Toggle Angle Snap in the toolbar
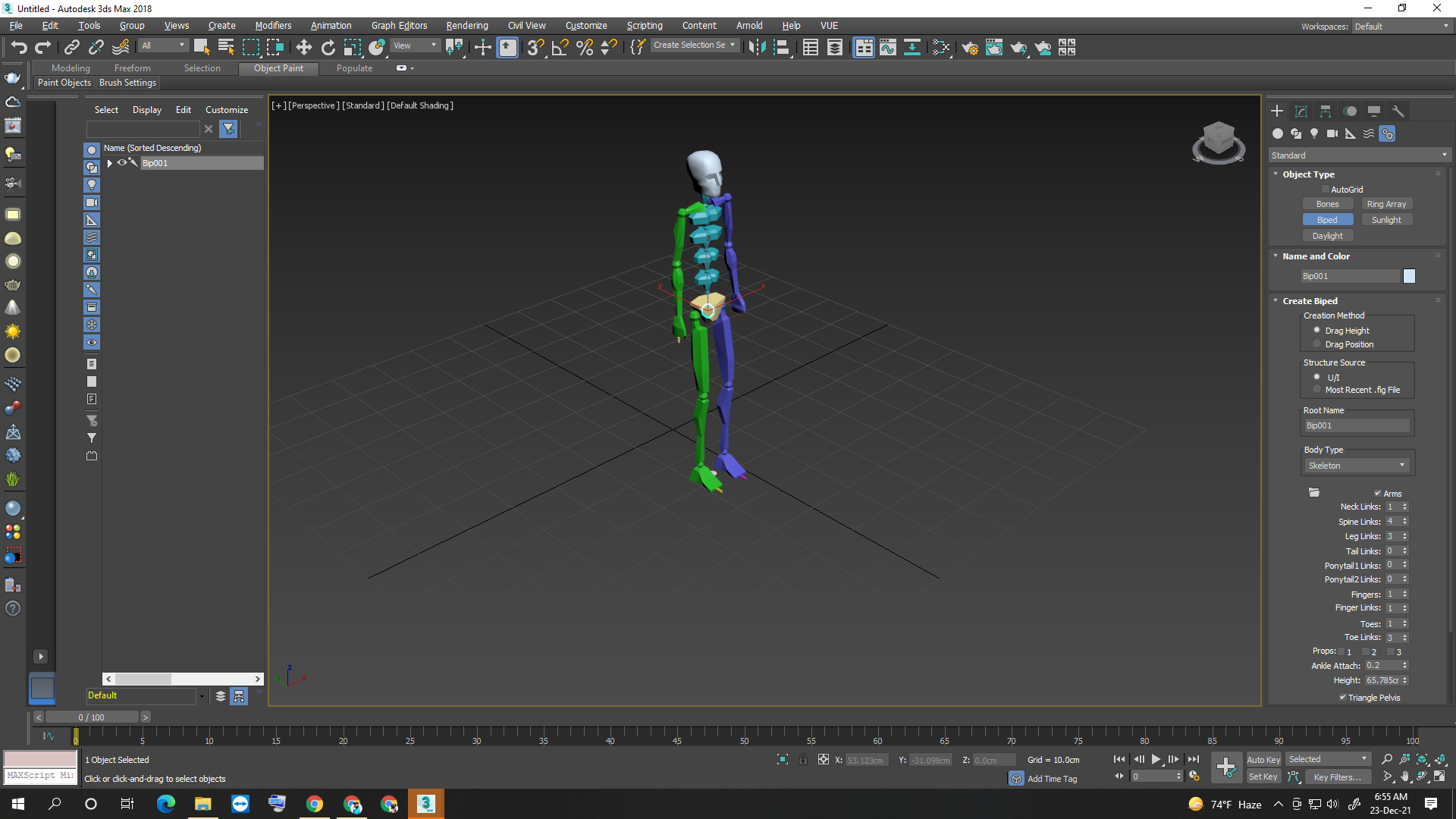Image resolution: width=1456 pixels, height=819 pixels. click(x=560, y=47)
